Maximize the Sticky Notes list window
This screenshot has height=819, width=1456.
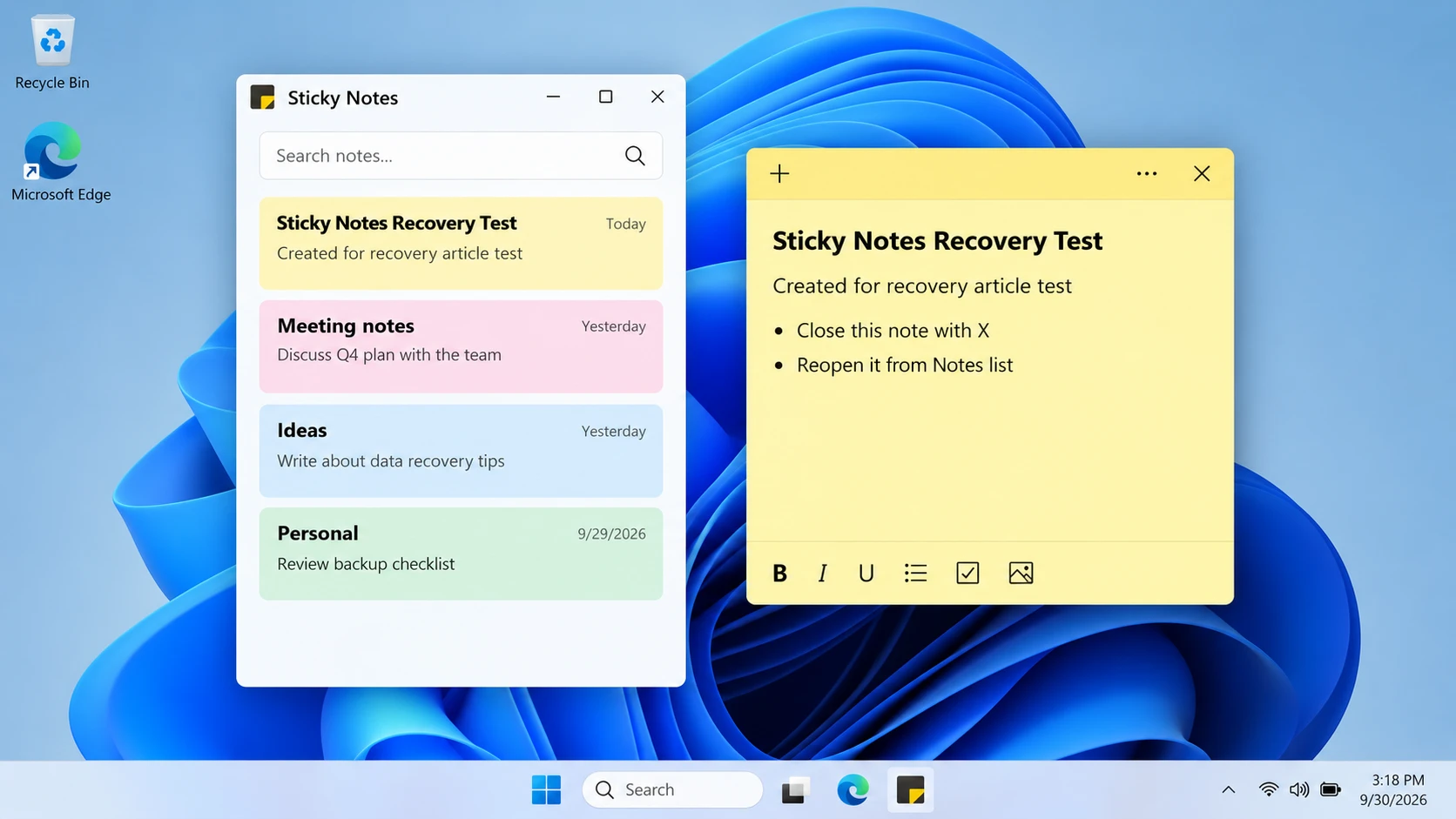click(606, 97)
